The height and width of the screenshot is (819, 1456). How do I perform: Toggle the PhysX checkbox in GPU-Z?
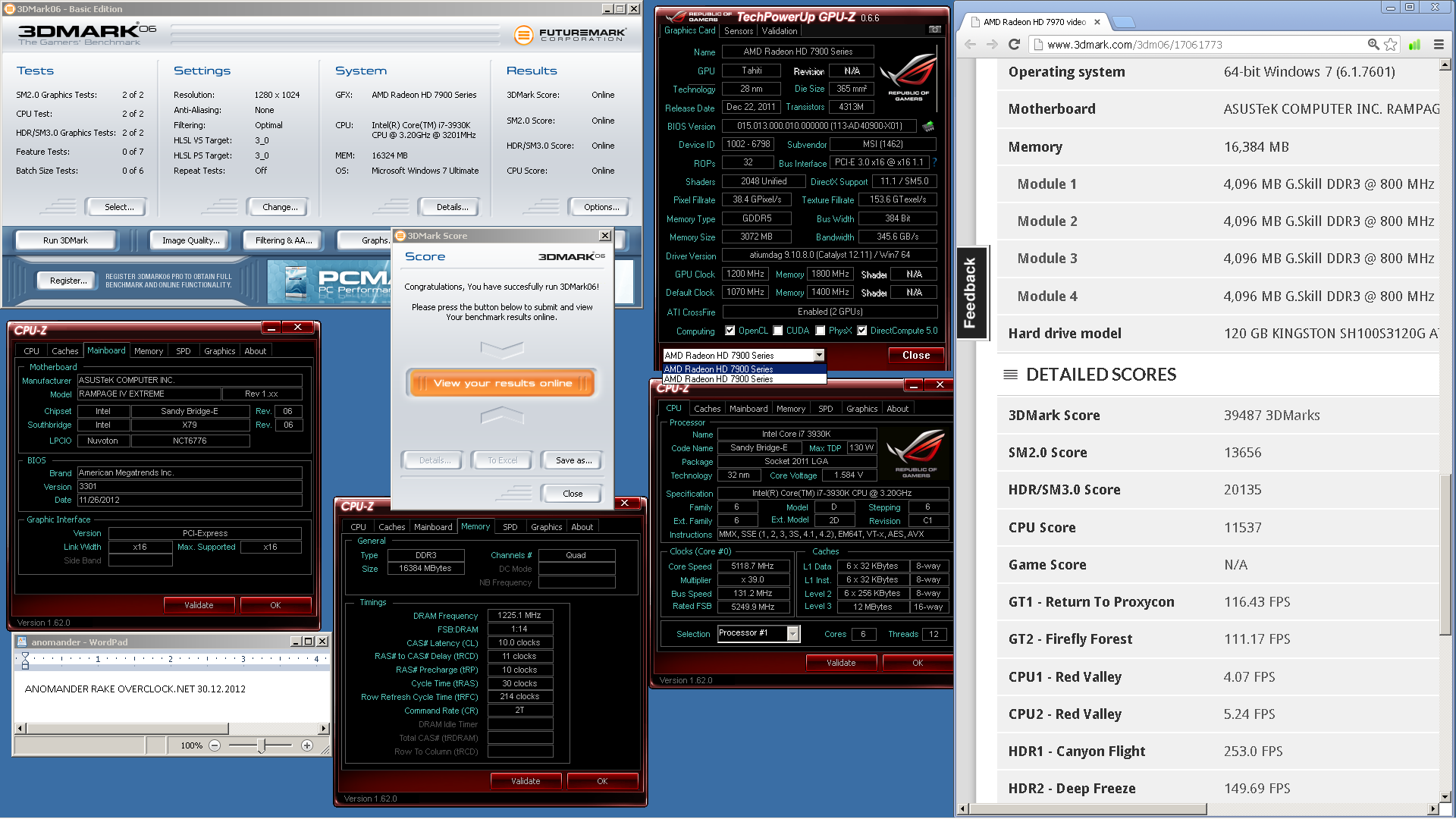(x=821, y=331)
